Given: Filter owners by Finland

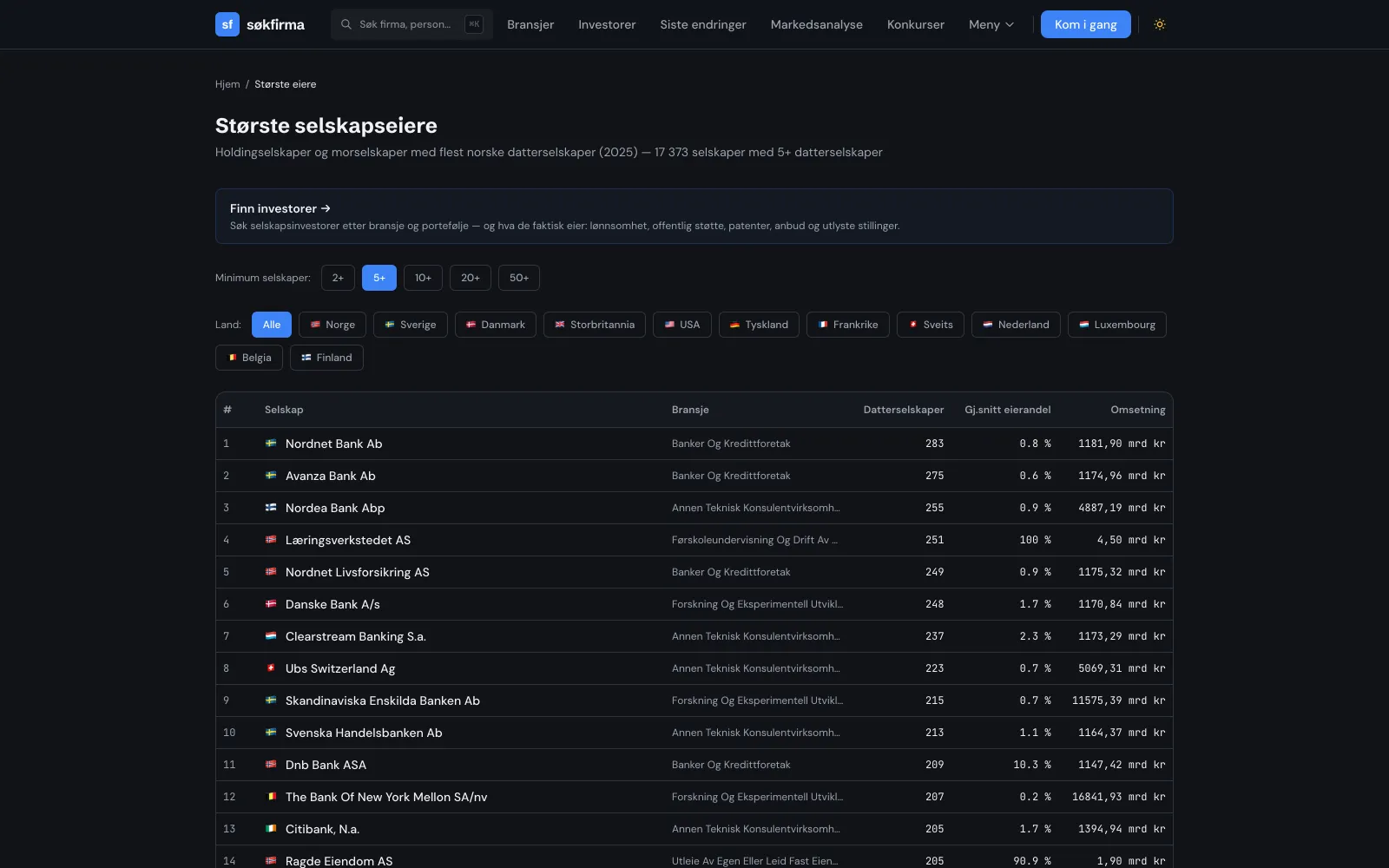Looking at the screenshot, I should pyautogui.click(x=326, y=358).
